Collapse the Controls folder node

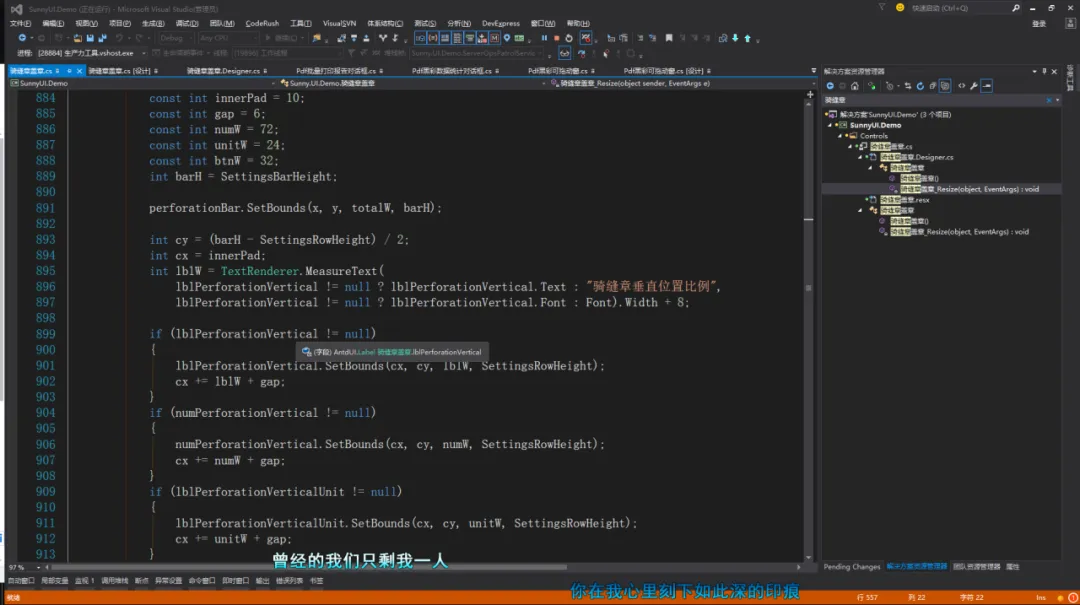pos(840,136)
